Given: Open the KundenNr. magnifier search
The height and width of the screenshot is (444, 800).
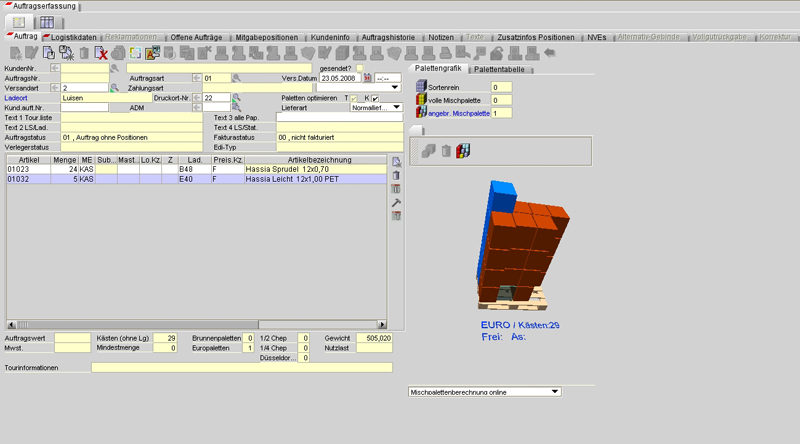Looking at the screenshot, I should click(x=115, y=68).
